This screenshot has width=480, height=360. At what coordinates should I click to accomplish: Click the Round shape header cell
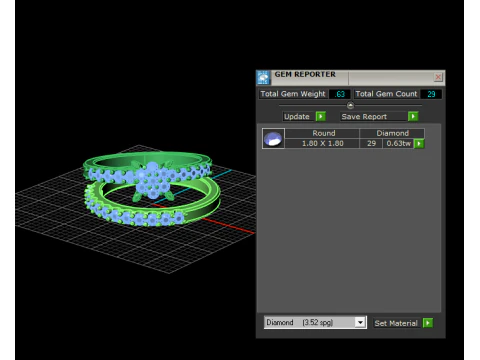322,133
